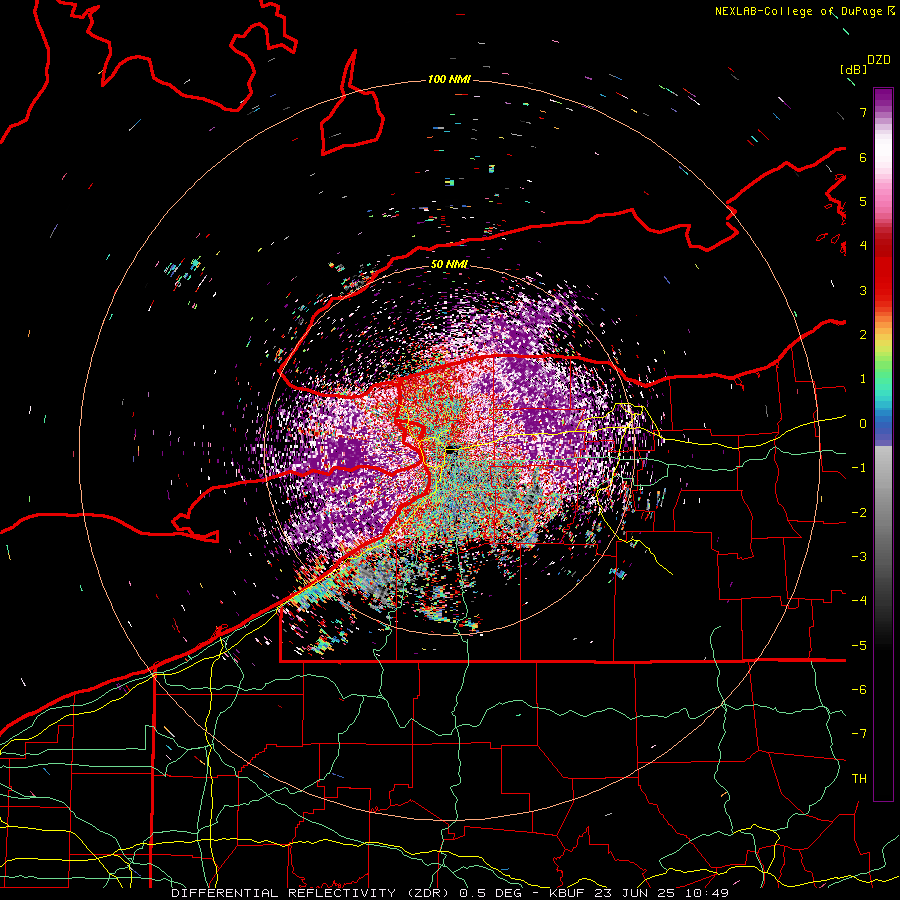Click the 5 value on the color scale

pos(863,201)
